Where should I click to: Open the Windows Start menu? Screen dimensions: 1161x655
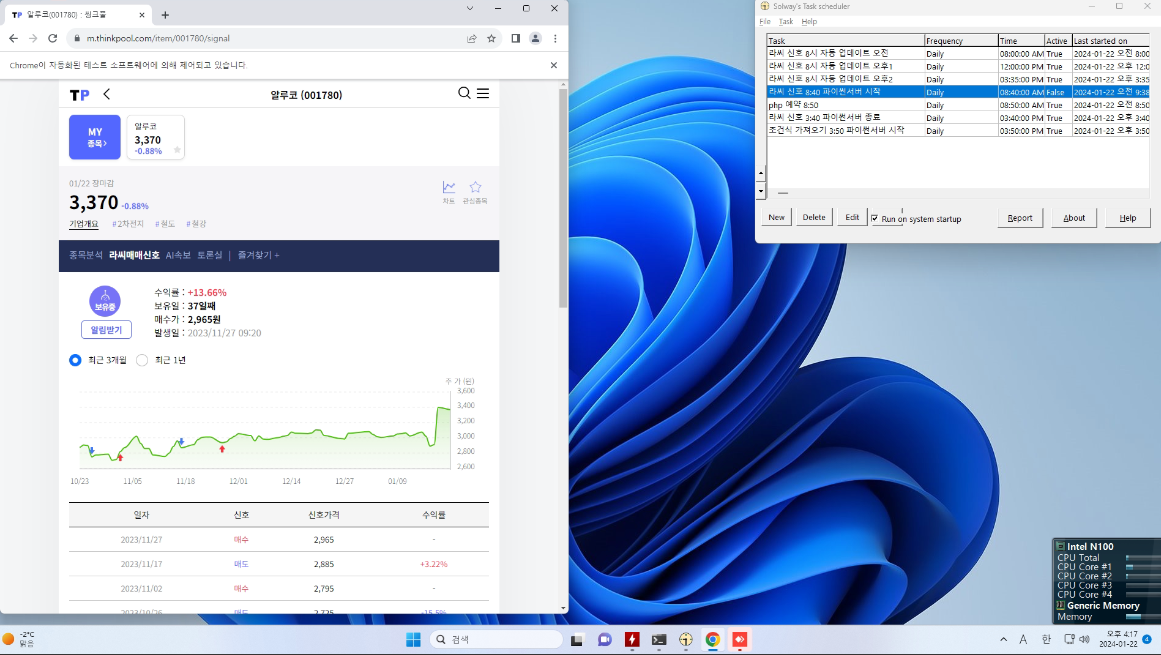coord(413,640)
